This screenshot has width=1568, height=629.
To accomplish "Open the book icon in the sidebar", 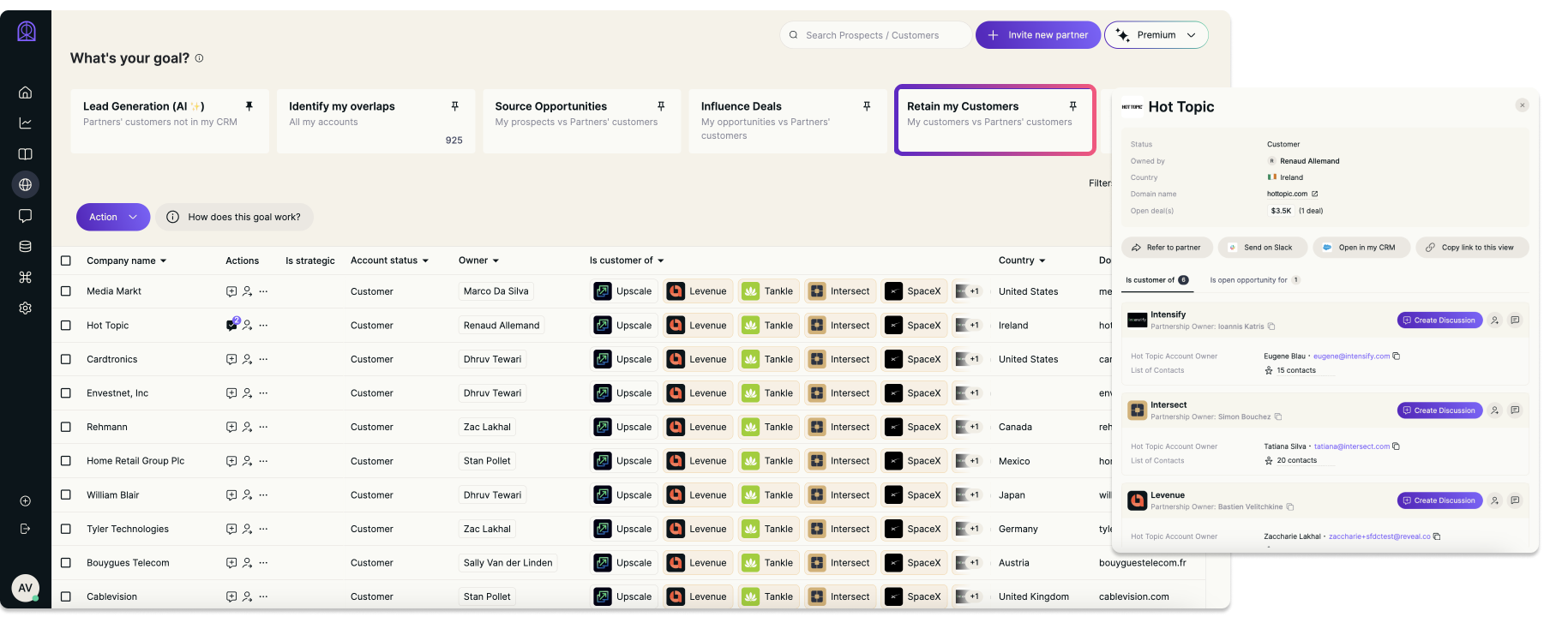I will point(26,154).
